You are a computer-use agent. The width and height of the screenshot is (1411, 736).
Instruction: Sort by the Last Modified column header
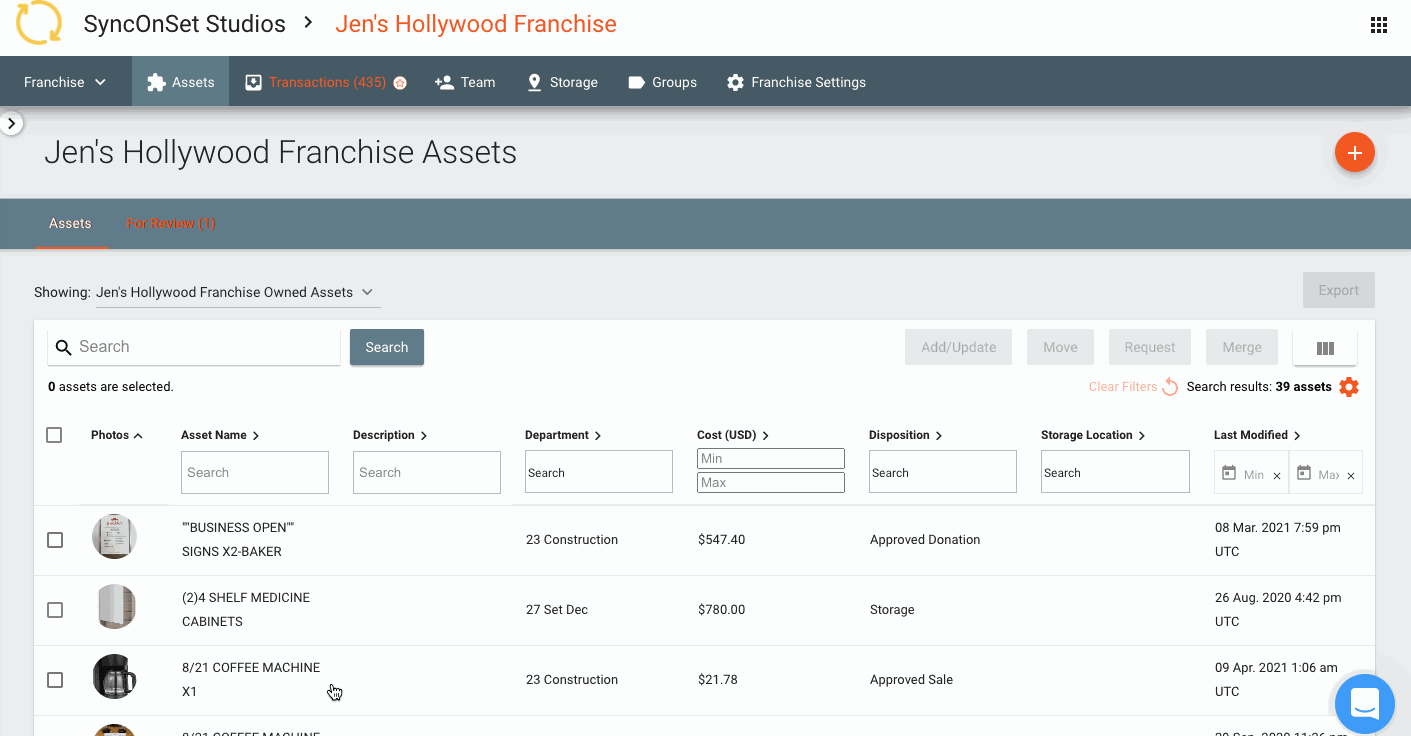click(1257, 435)
